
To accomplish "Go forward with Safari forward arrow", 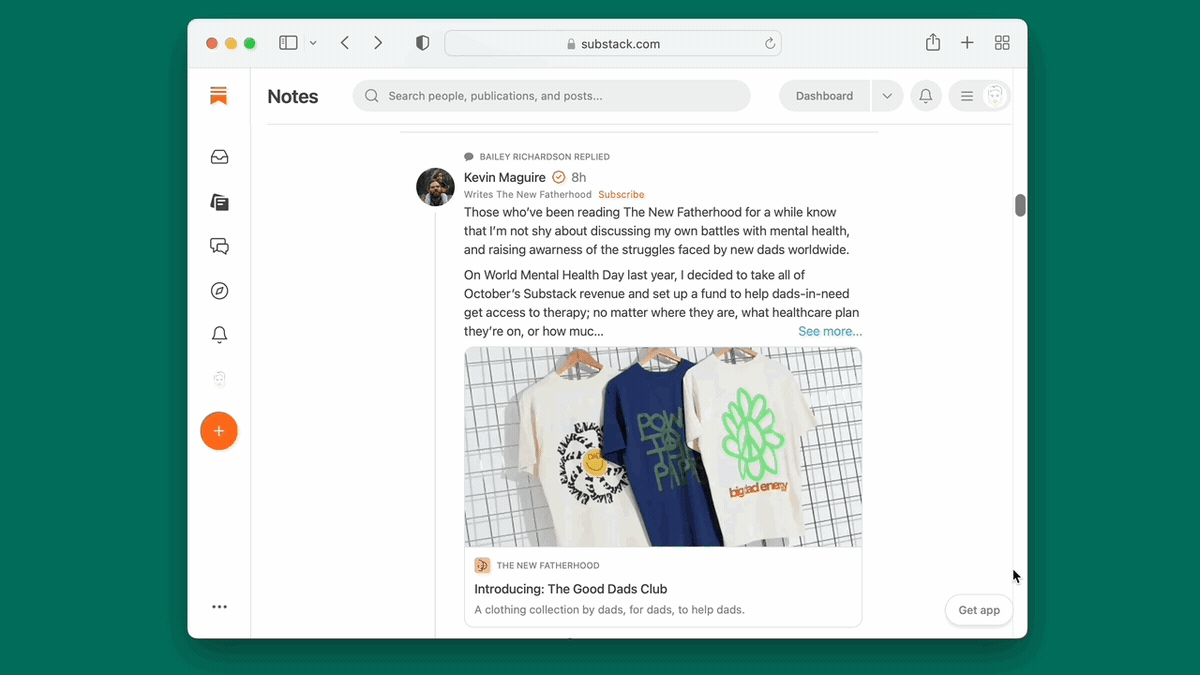I will [378, 43].
